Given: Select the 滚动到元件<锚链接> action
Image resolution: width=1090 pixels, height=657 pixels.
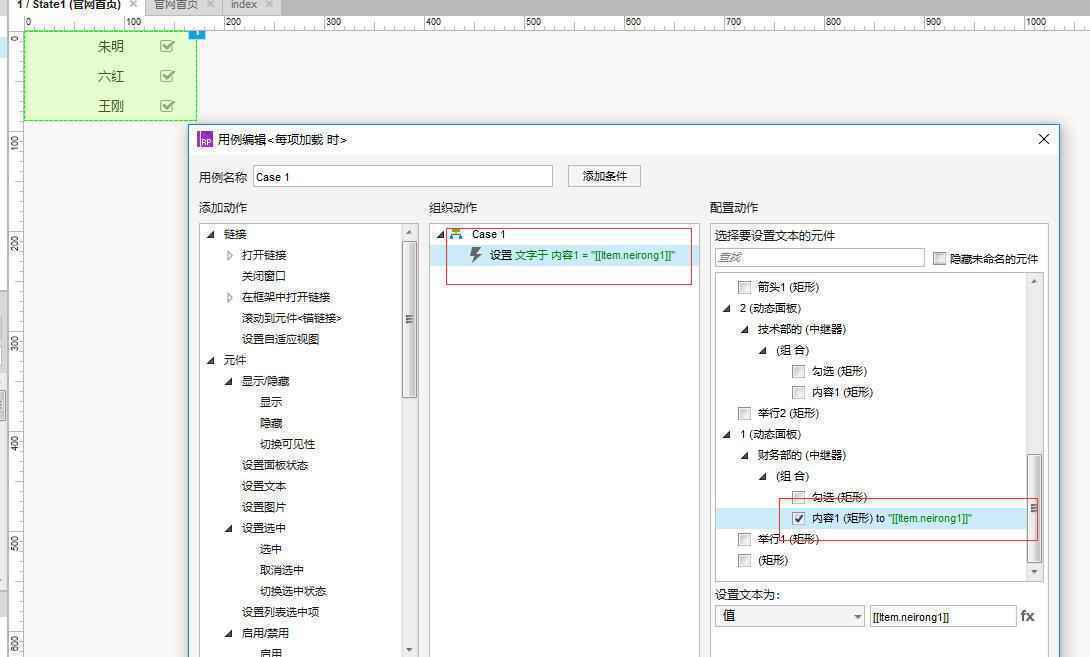Looking at the screenshot, I should pyautogui.click(x=291, y=318).
